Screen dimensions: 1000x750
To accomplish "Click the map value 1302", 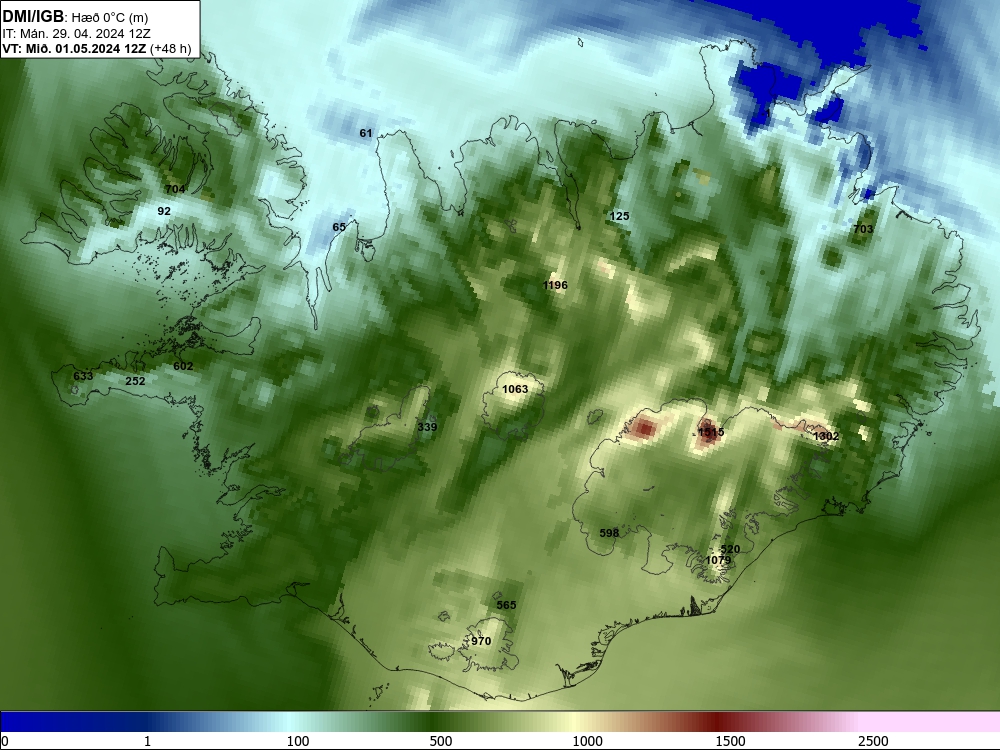I will (x=827, y=436).
